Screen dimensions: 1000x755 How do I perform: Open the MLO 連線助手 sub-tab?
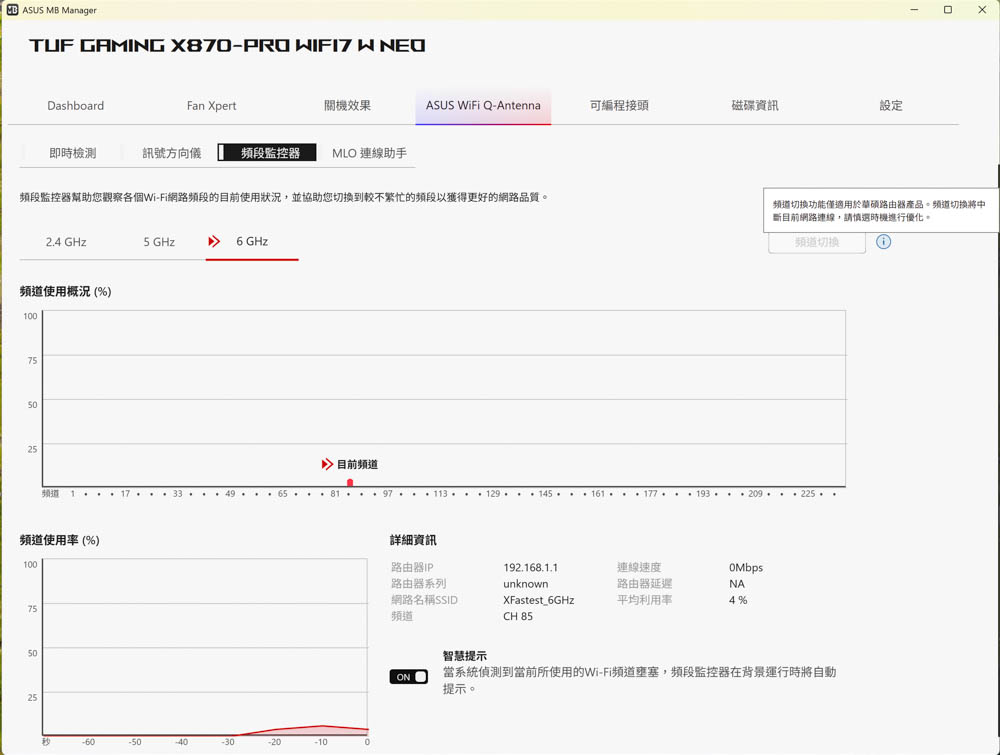pyautogui.click(x=369, y=153)
